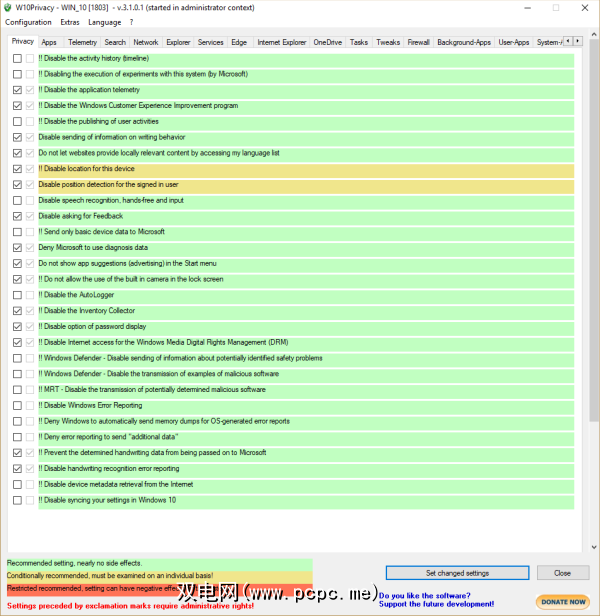Open Configuration menu
This screenshot has height=616, width=600.
click(28, 22)
